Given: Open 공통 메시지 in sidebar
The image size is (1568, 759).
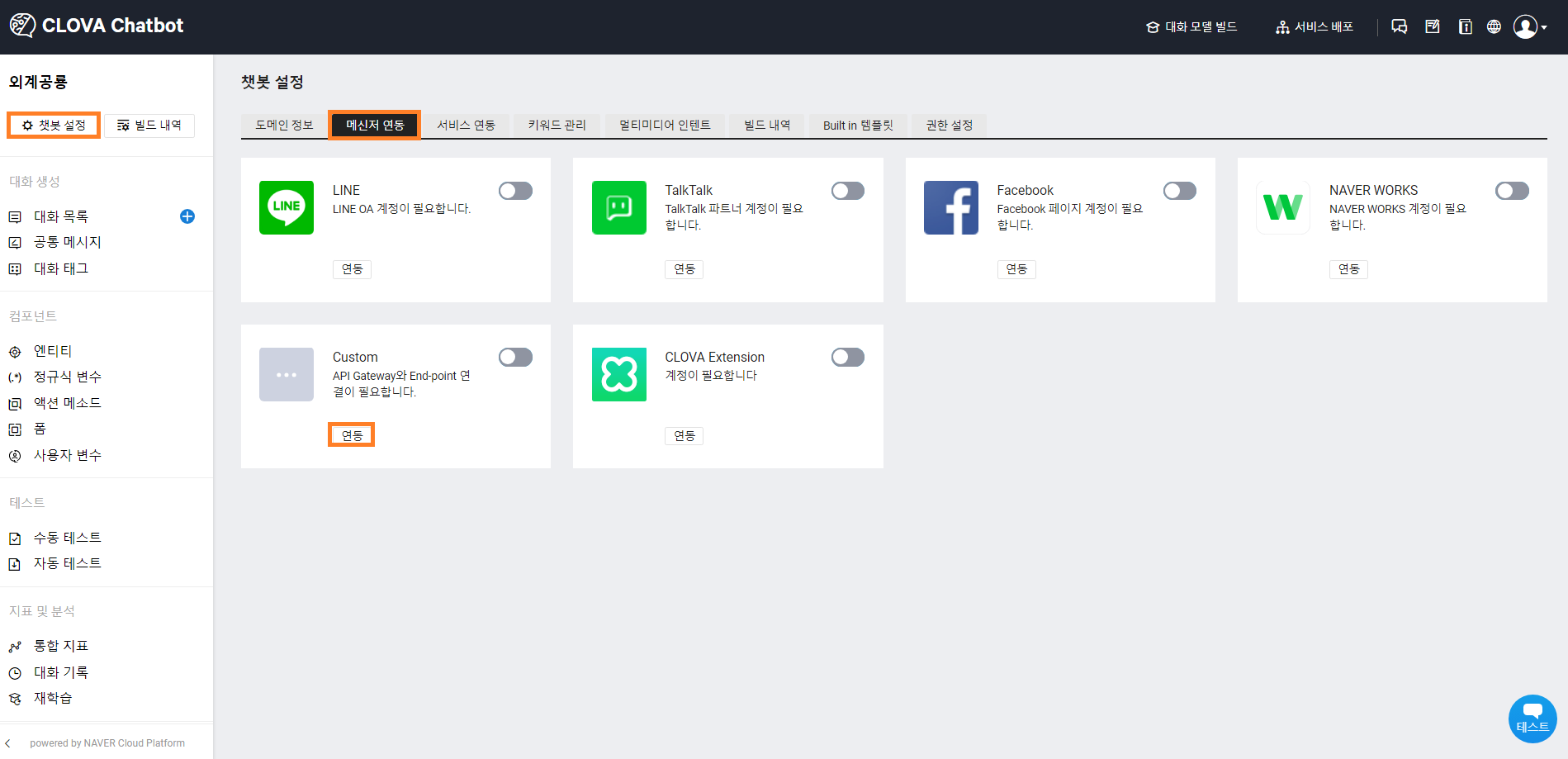Looking at the screenshot, I should click(67, 242).
